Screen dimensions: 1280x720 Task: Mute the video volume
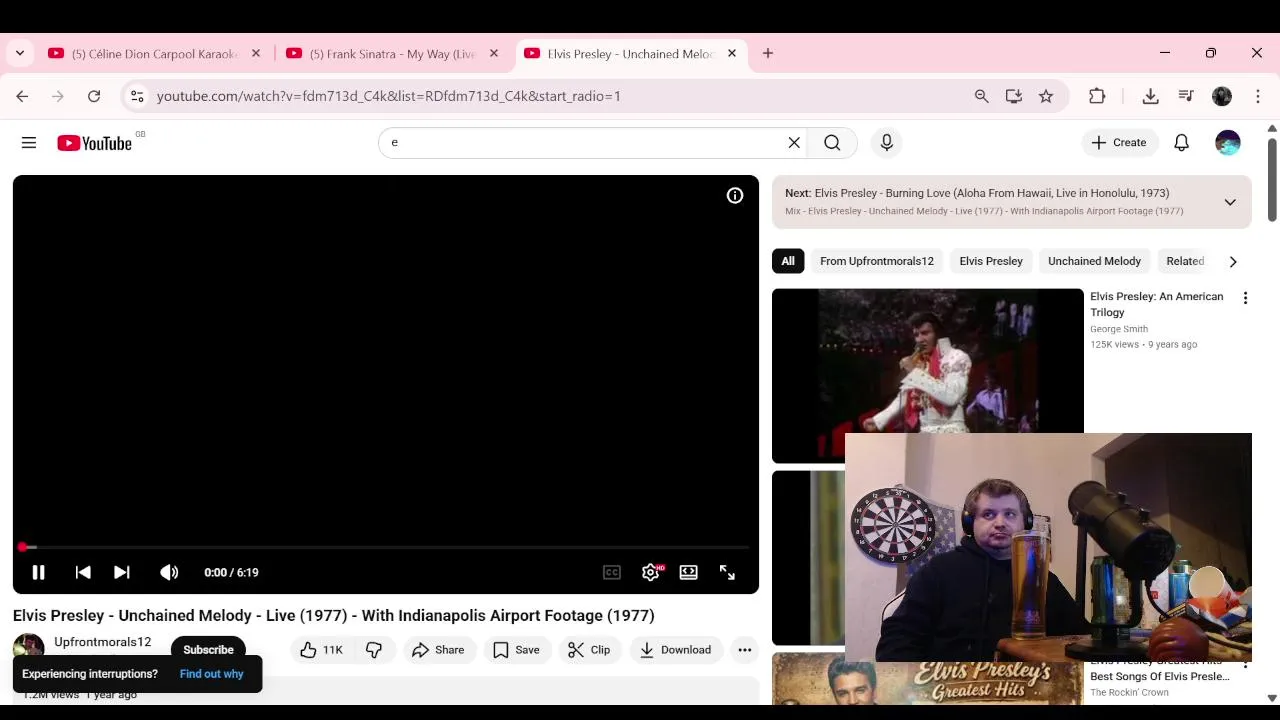coord(169,573)
